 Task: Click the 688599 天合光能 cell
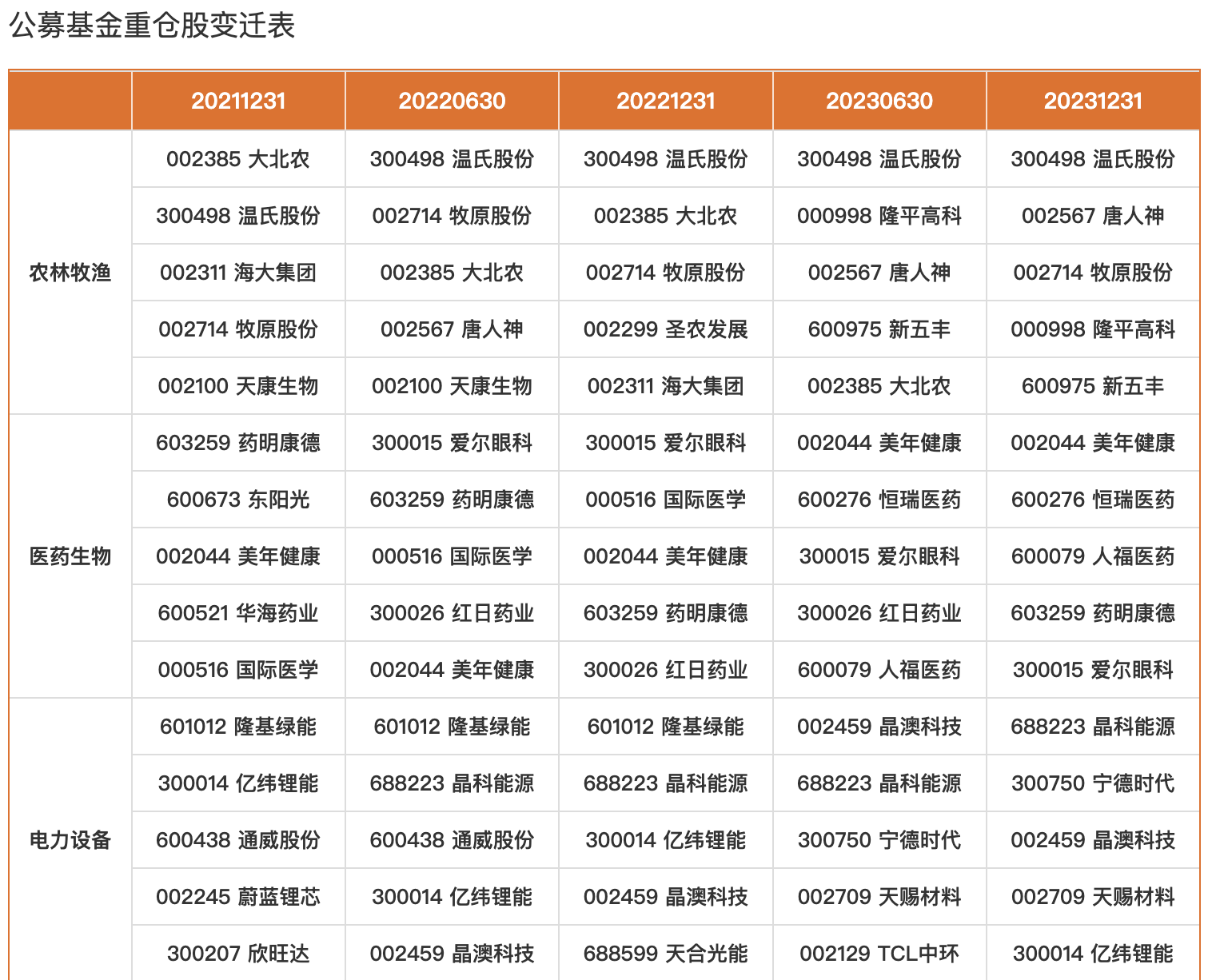pyautogui.click(x=665, y=954)
